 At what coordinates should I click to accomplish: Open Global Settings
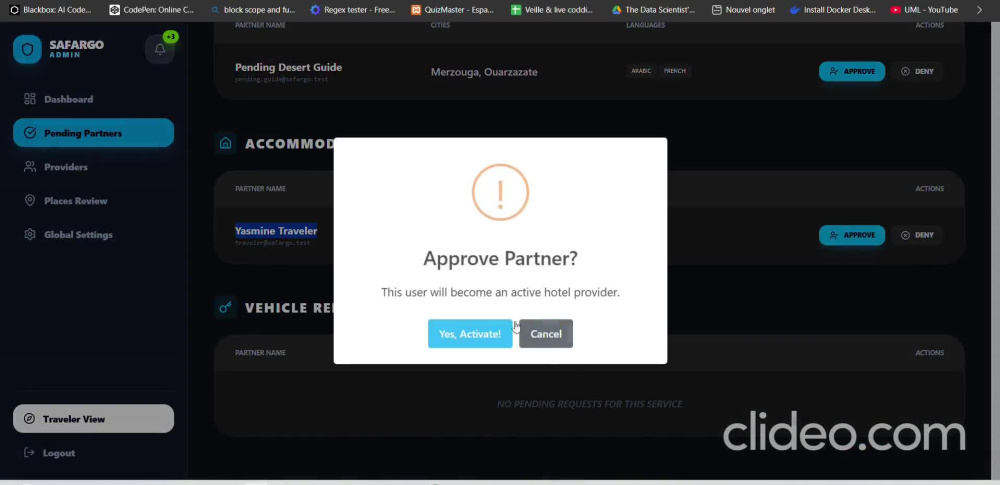pyautogui.click(x=78, y=235)
